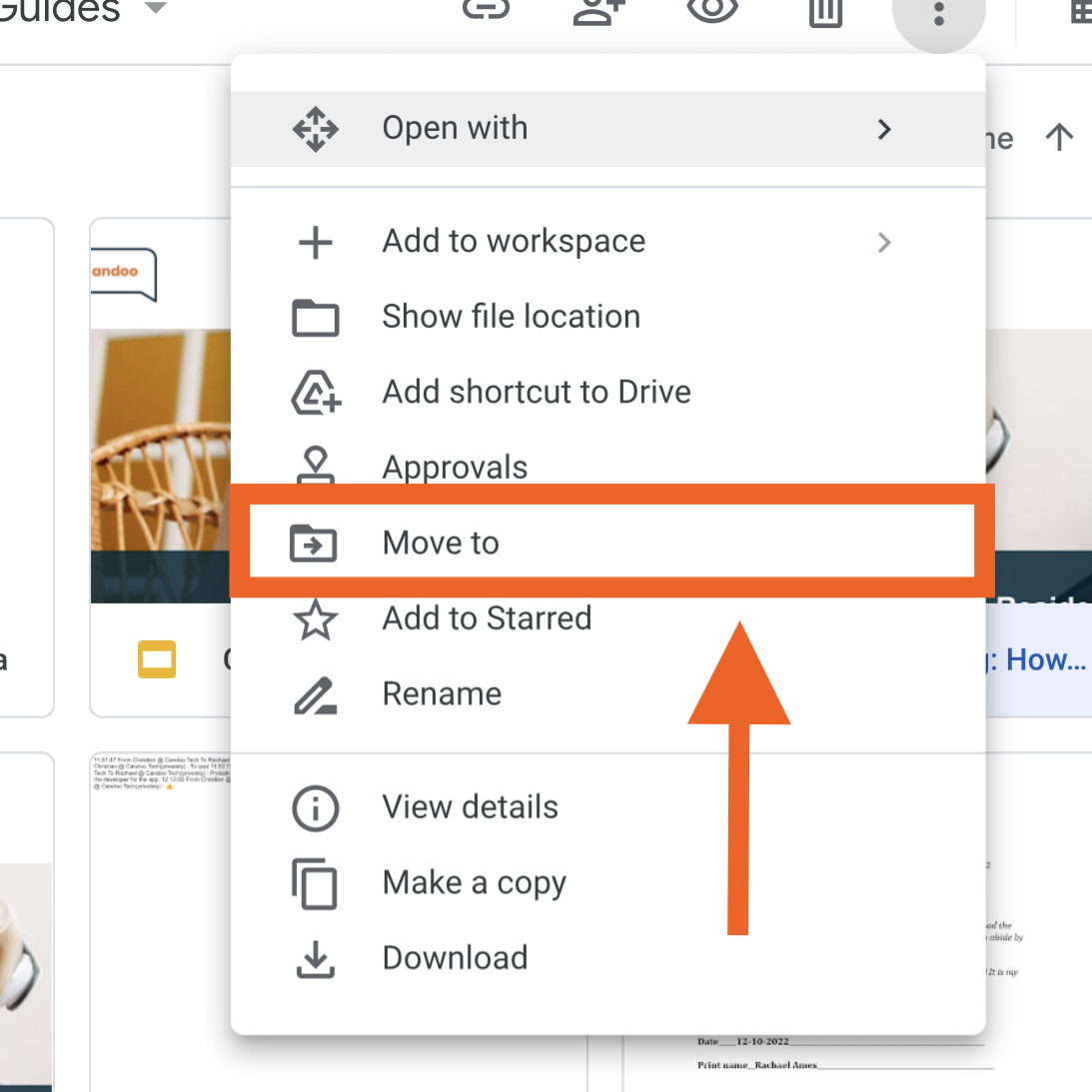The width and height of the screenshot is (1092, 1092).
Task: Click the Download arrow icon
Action: pos(316,960)
